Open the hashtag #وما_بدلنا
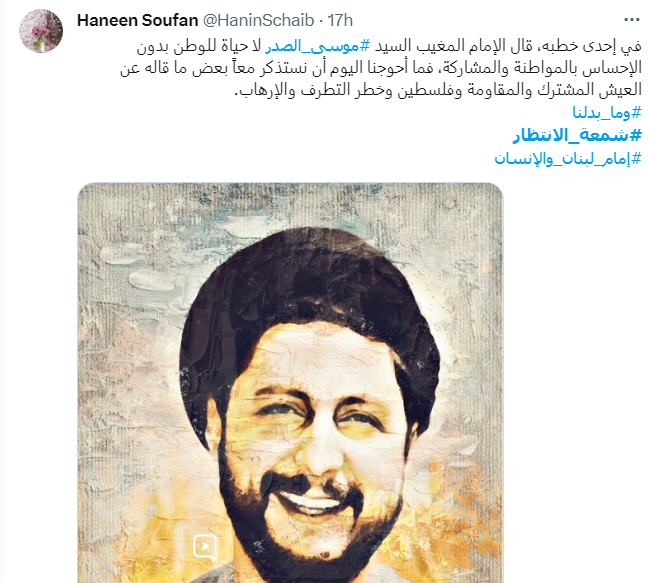This screenshot has height=583, width=649. (607, 112)
